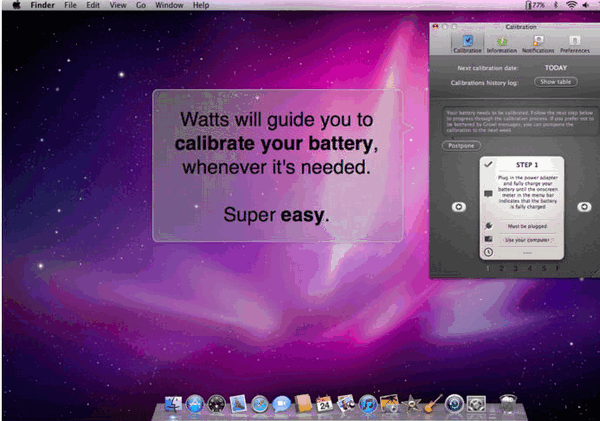The image size is (600, 421).
Task: Advance to next calibration step arrow
Action: click(584, 207)
